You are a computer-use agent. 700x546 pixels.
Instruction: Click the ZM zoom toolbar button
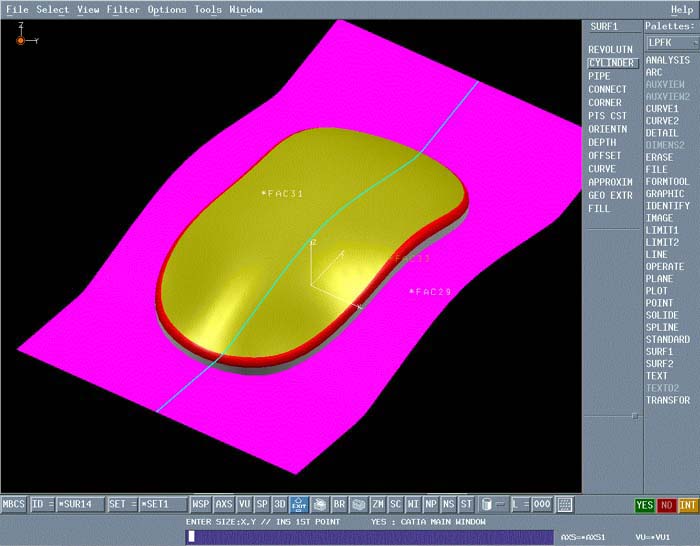pyautogui.click(x=378, y=505)
